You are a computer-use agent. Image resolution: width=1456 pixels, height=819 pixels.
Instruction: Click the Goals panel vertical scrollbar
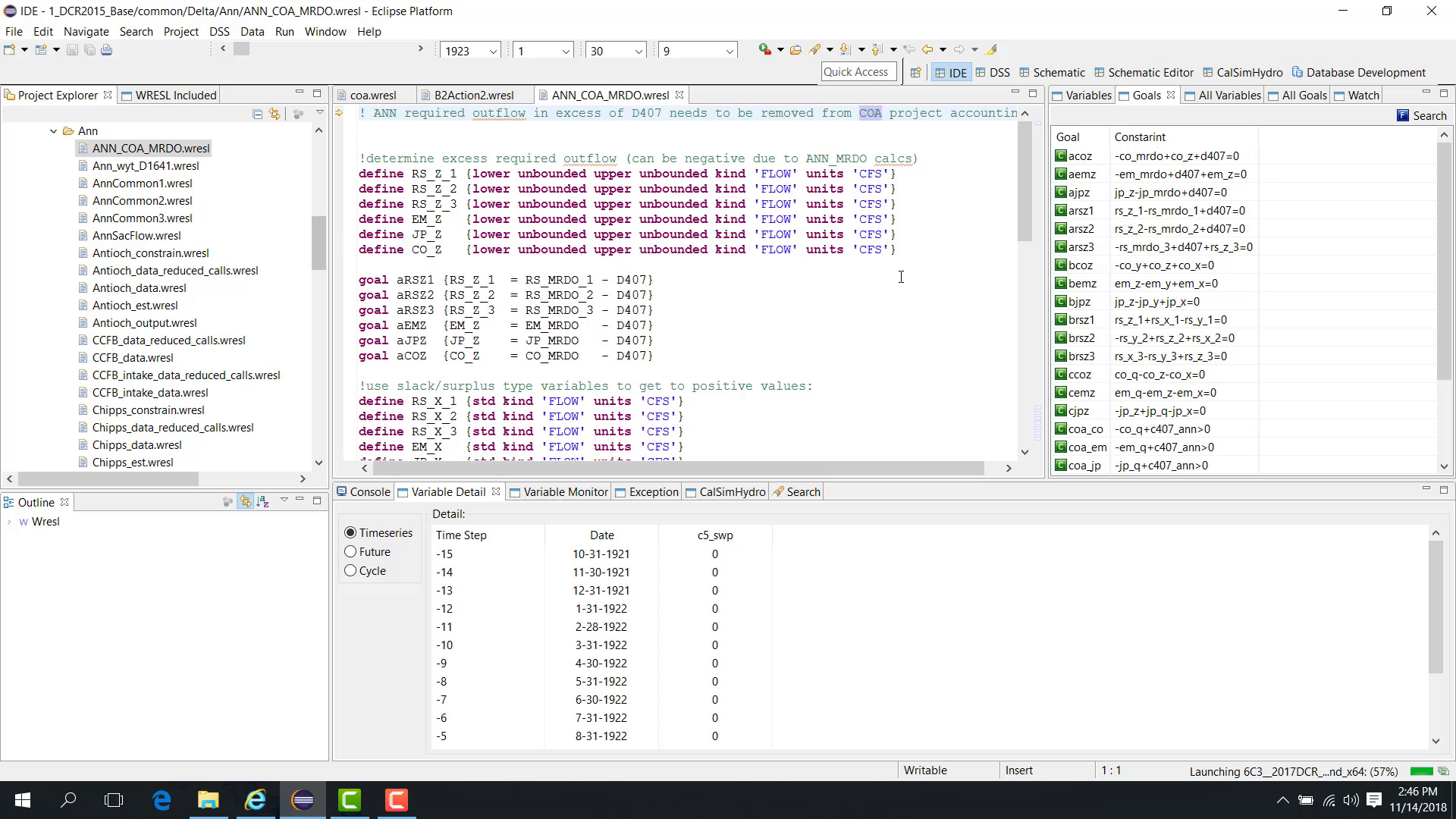tap(1444, 262)
